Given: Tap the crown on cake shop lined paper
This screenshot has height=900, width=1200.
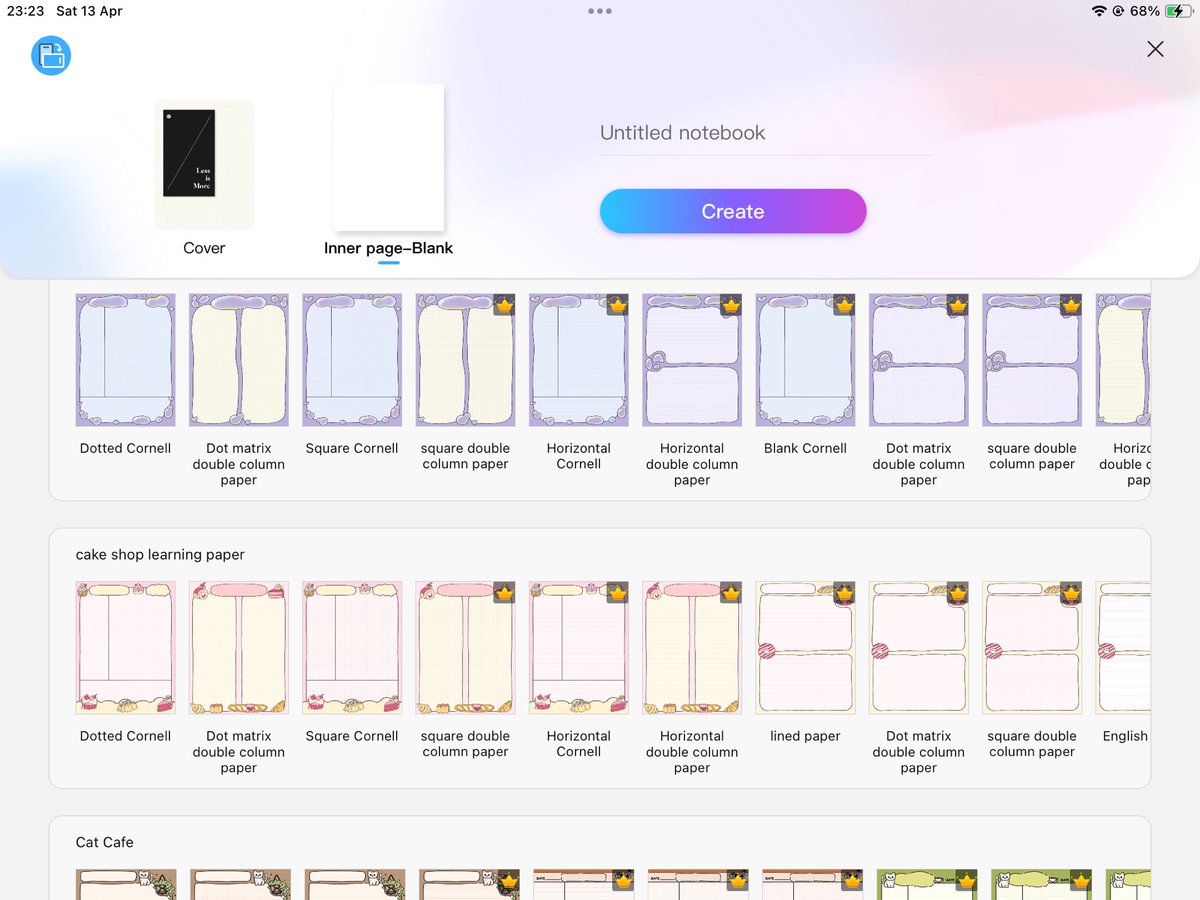Looking at the screenshot, I should point(845,593).
